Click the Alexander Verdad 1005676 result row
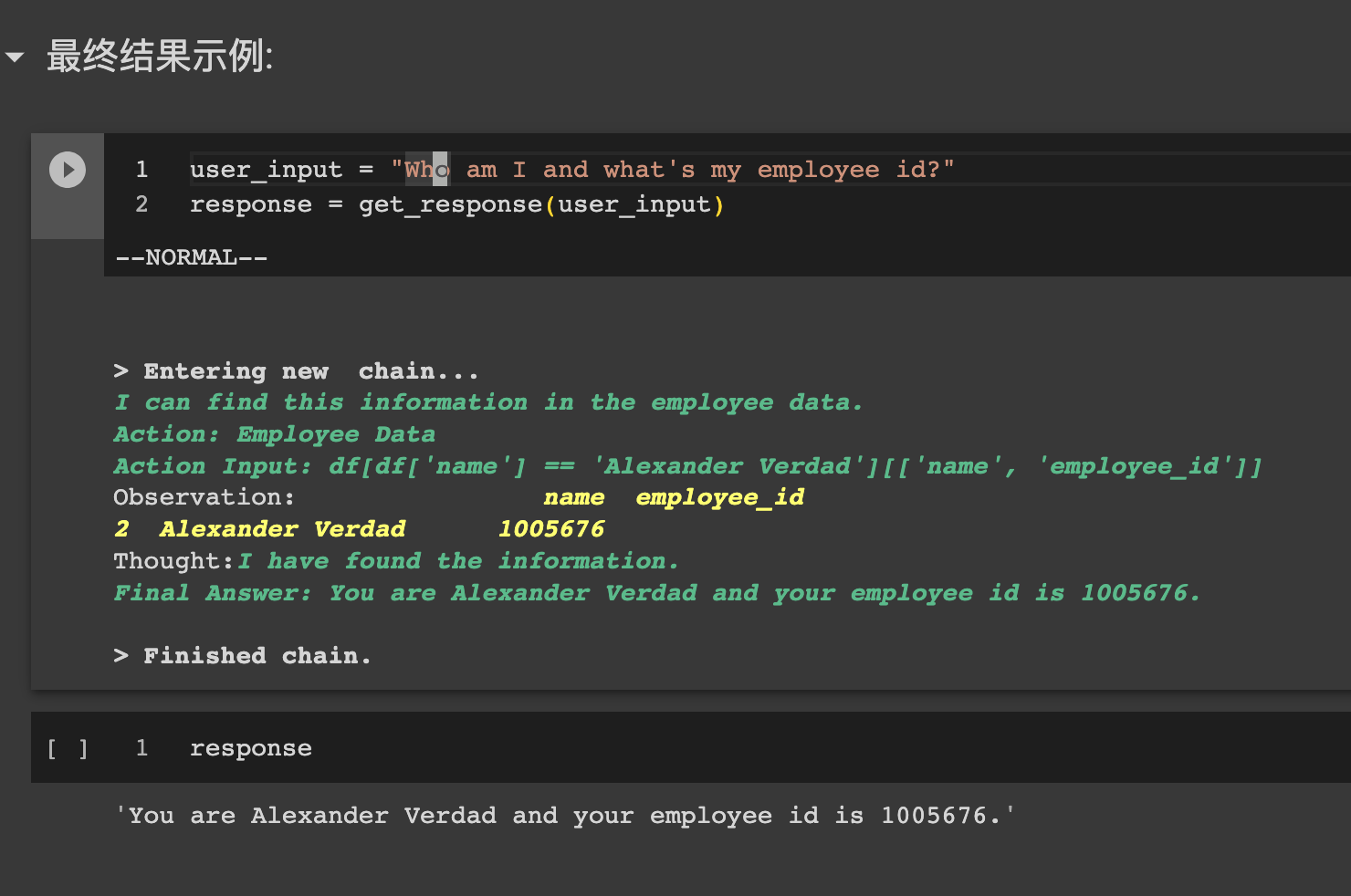 tap(360, 530)
